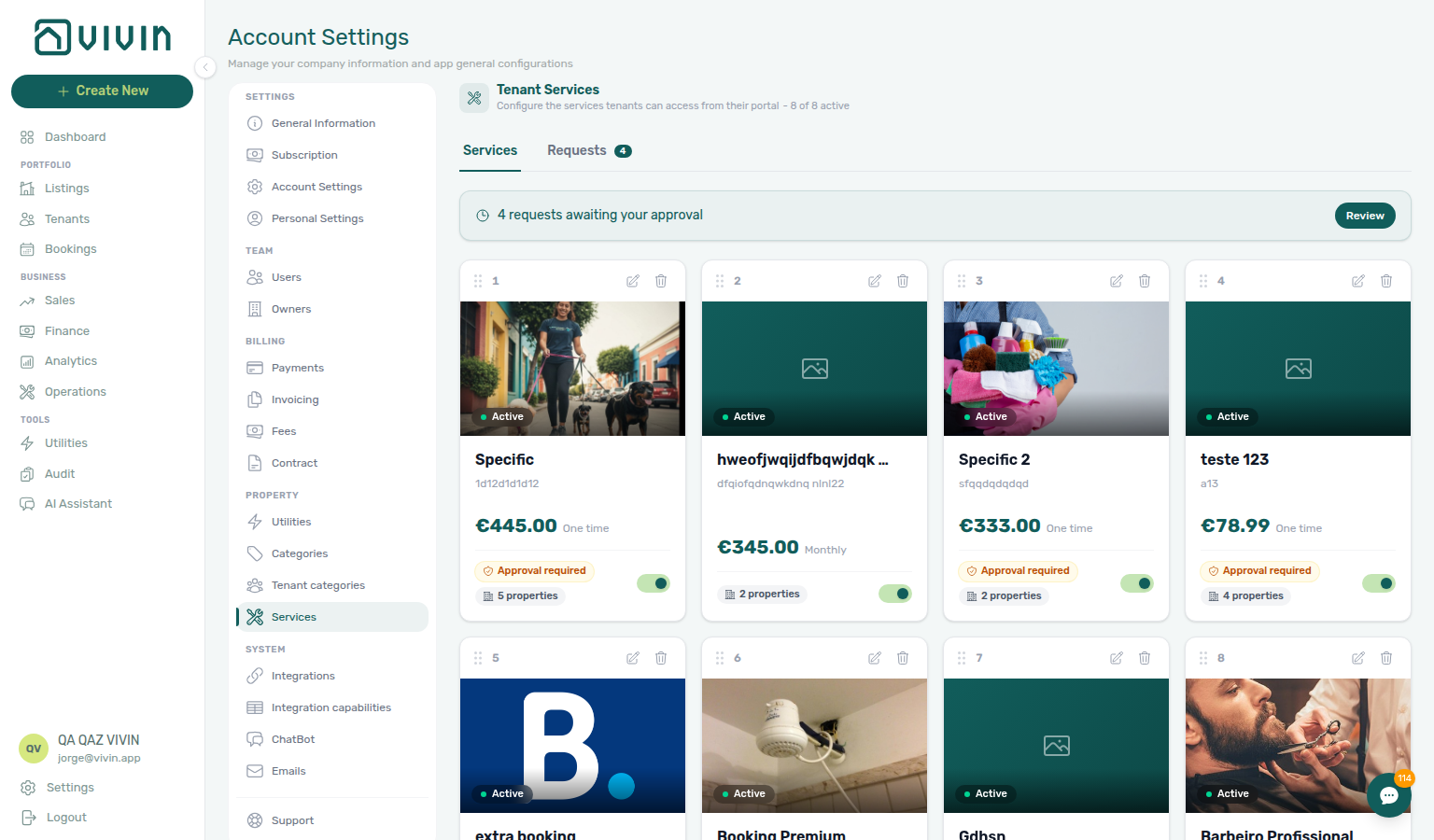Switch to the Requests tab
This screenshot has width=1434, height=840.
(589, 150)
